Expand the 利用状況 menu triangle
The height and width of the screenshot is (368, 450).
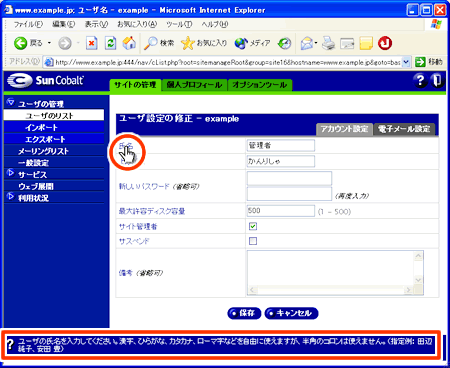pos(11,196)
